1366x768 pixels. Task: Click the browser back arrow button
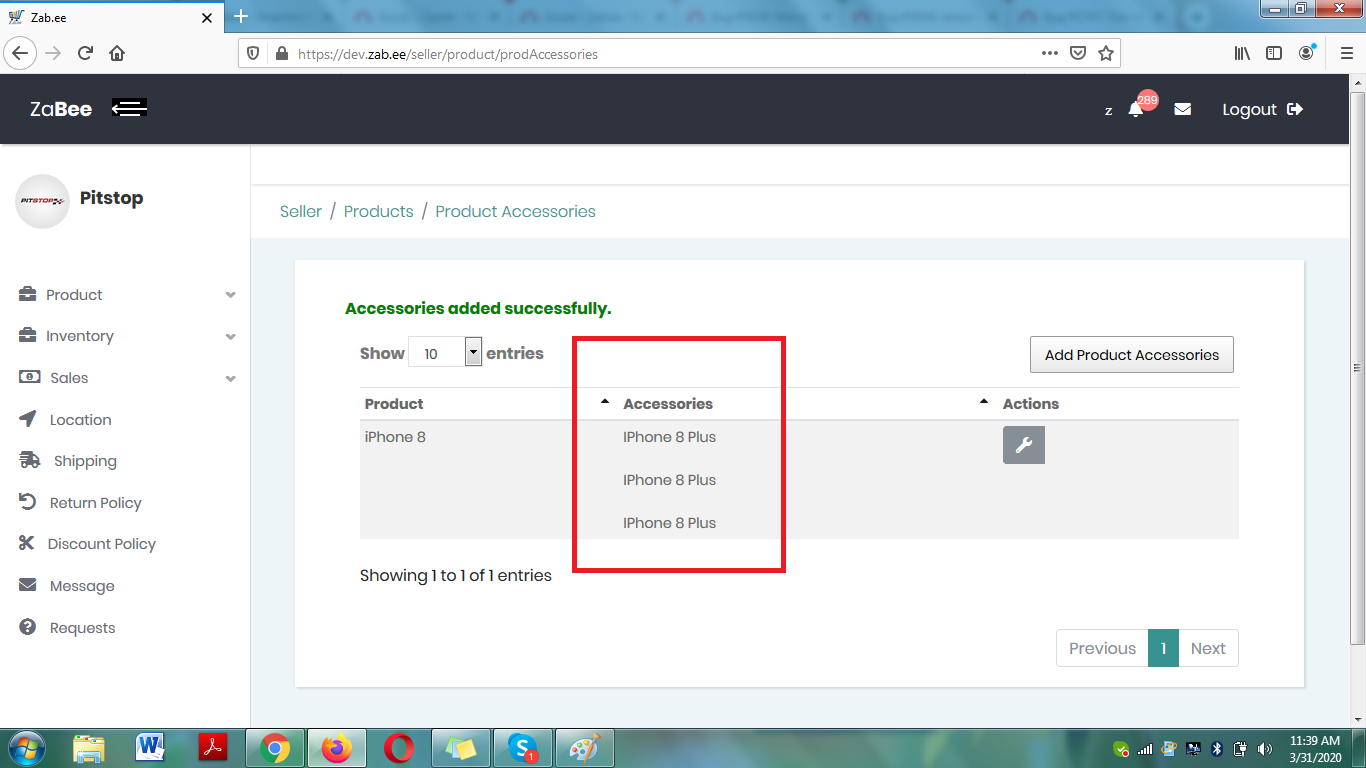(20, 53)
